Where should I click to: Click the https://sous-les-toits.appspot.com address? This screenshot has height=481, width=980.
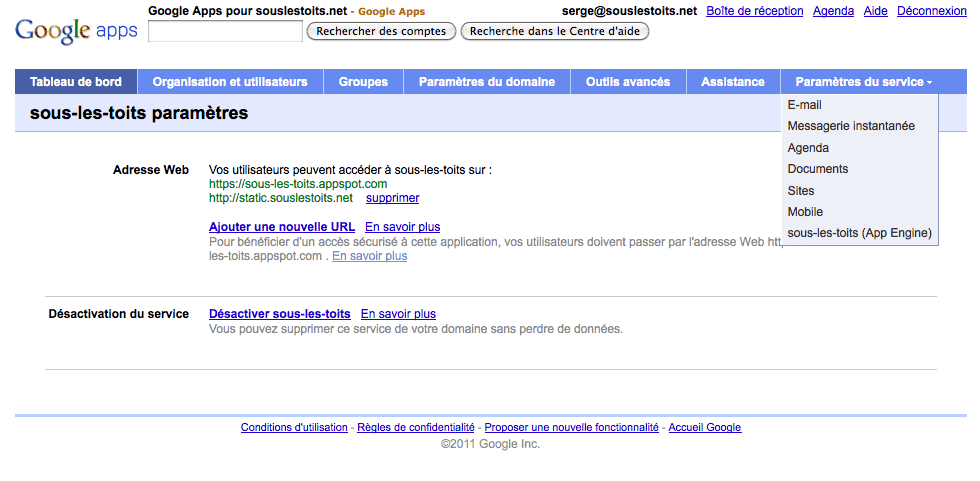[298, 184]
